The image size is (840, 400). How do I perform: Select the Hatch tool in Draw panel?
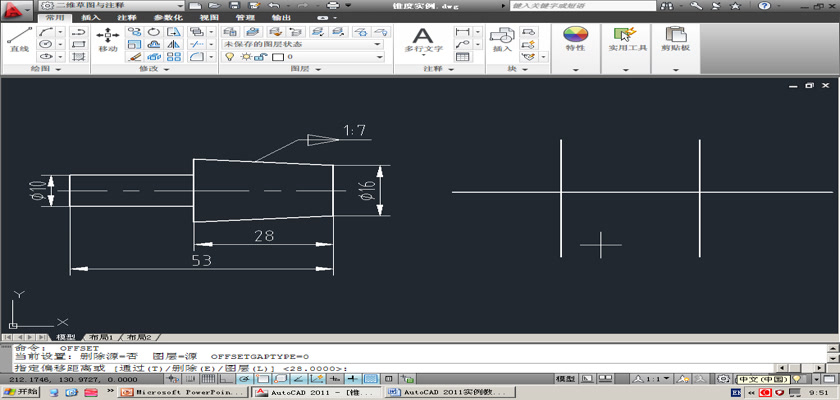pos(79,56)
